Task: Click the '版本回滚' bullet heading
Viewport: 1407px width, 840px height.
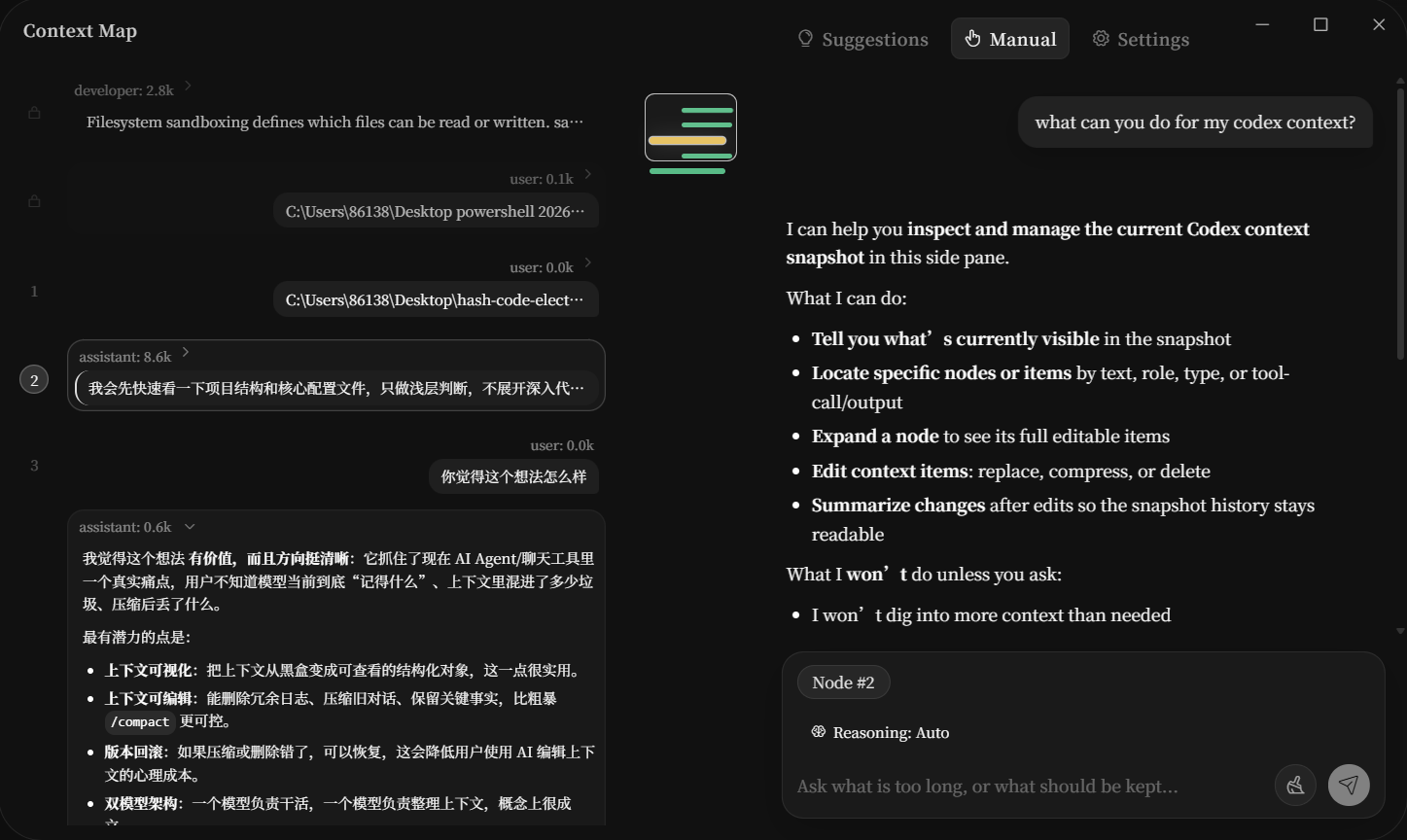Action: pyautogui.click(x=133, y=752)
